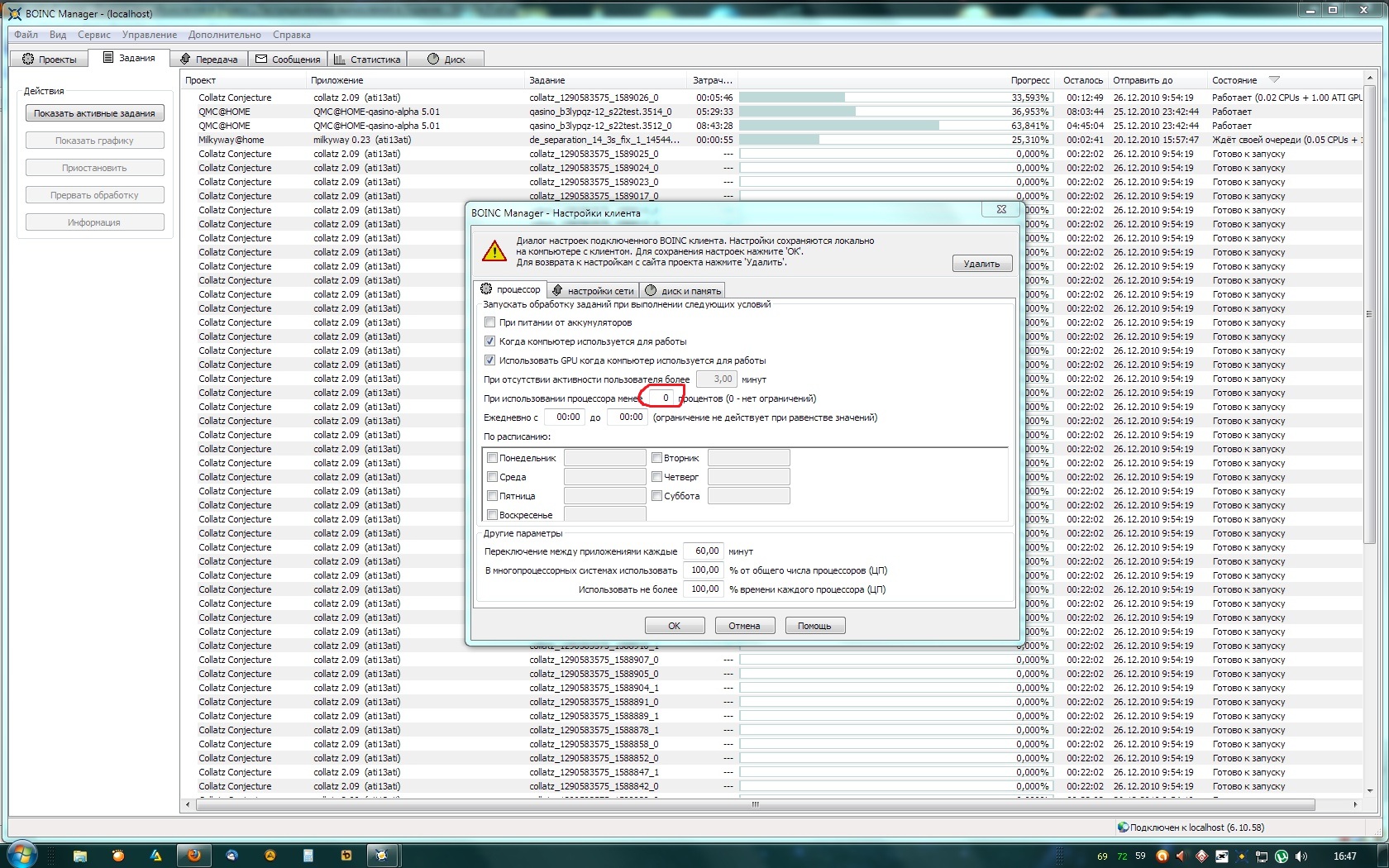Click the right arrow of the horizontal scrollbar

[1355, 804]
